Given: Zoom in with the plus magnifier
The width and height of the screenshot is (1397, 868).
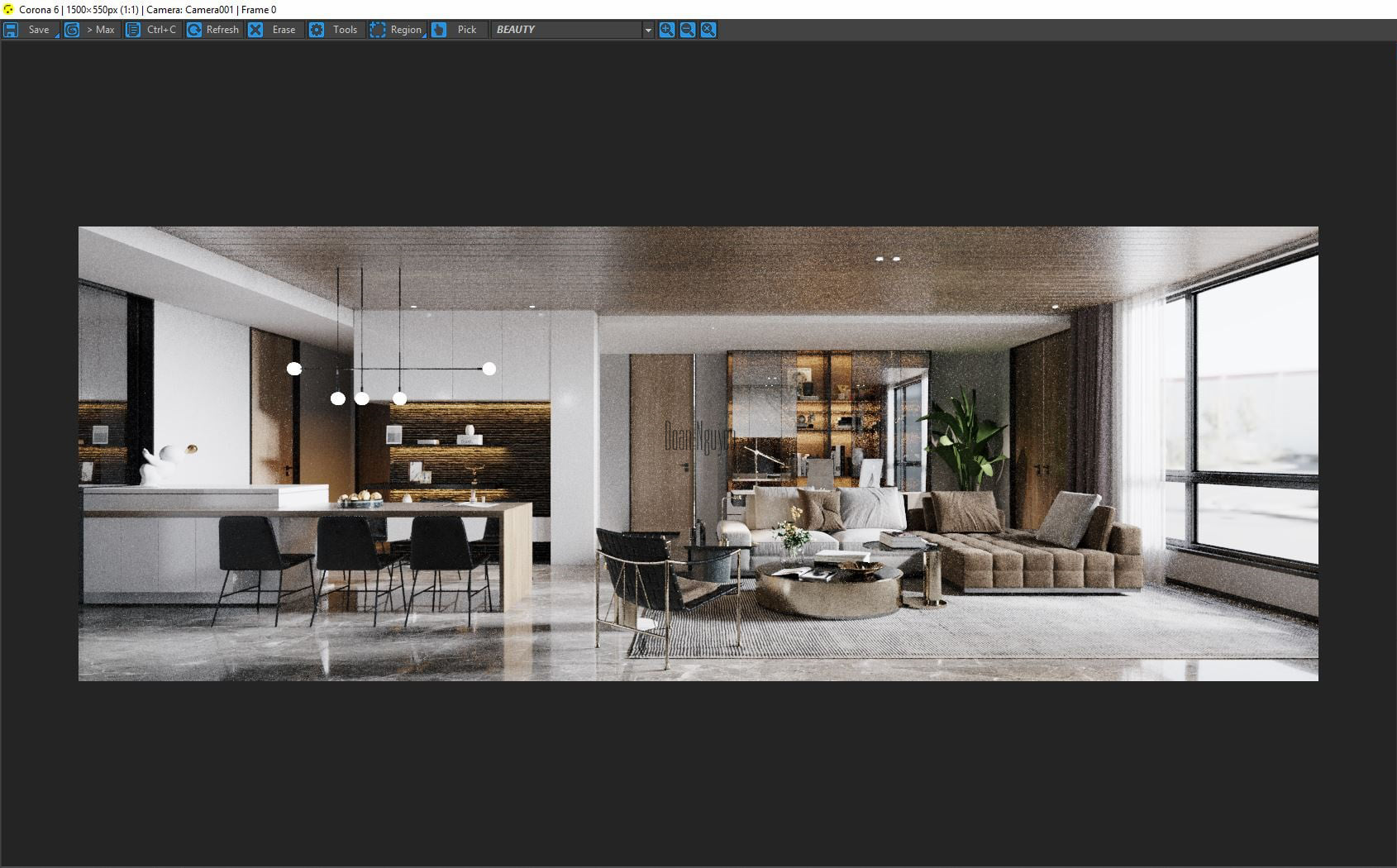Looking at the screenshot, I should (x=666, y=30).
